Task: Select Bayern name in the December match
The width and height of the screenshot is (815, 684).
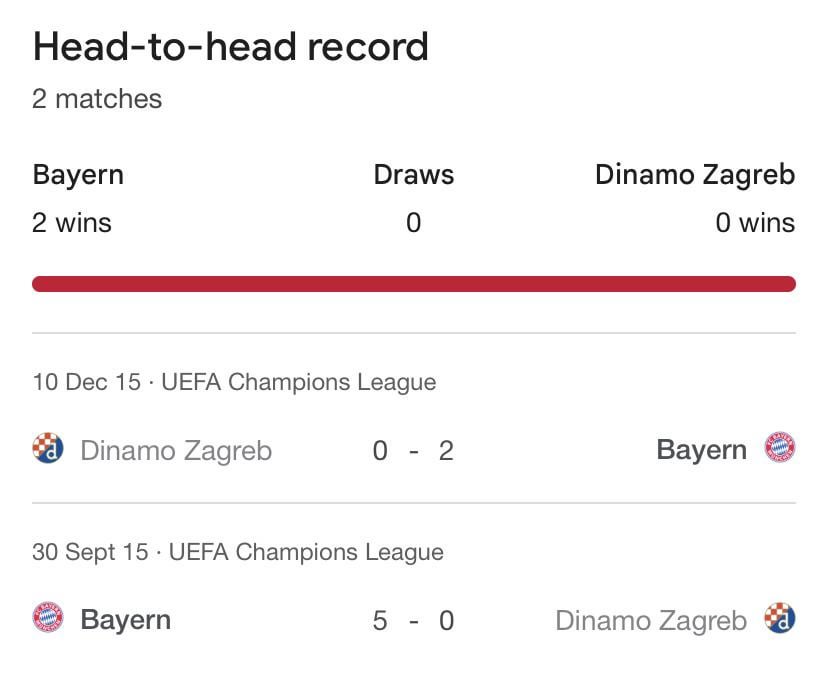Action: (701, 450)
